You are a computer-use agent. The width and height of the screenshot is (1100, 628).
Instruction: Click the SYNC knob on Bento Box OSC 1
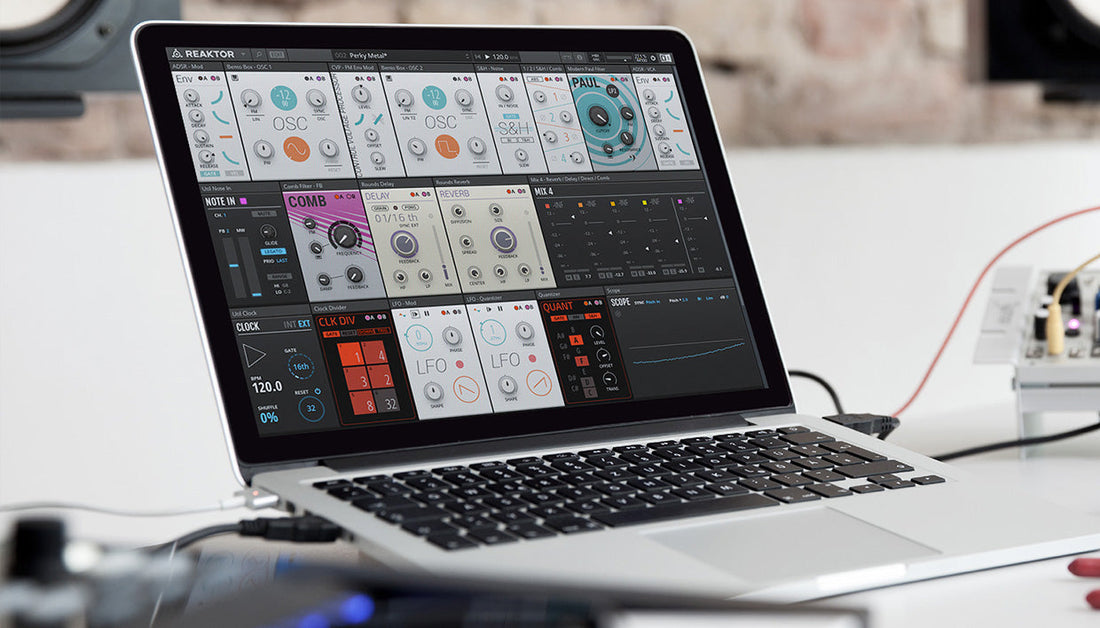tap(316, 98)
